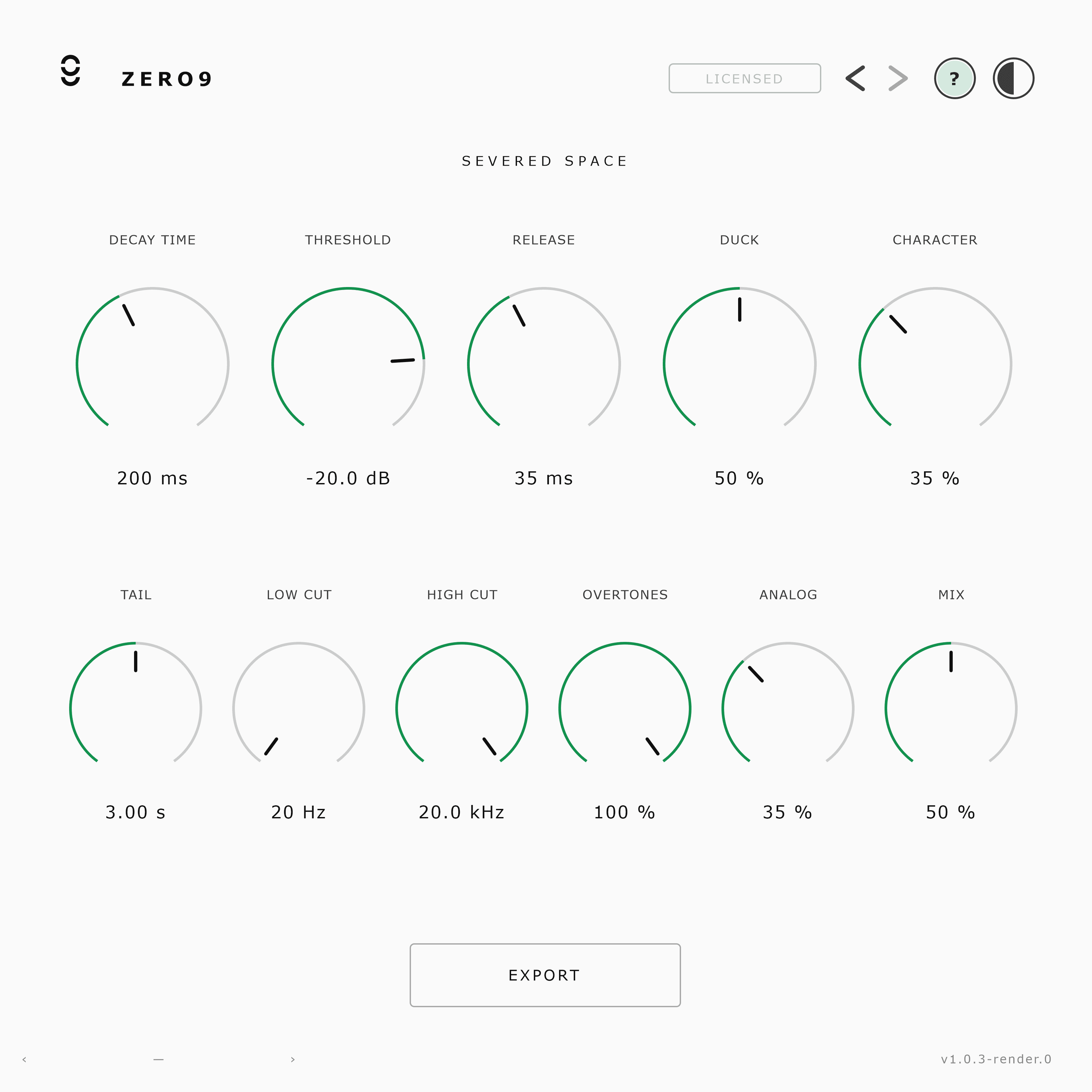Click the 20.0 kHz high cut value
Viewport: 1092px width, 1092px height.
(462, 812)
